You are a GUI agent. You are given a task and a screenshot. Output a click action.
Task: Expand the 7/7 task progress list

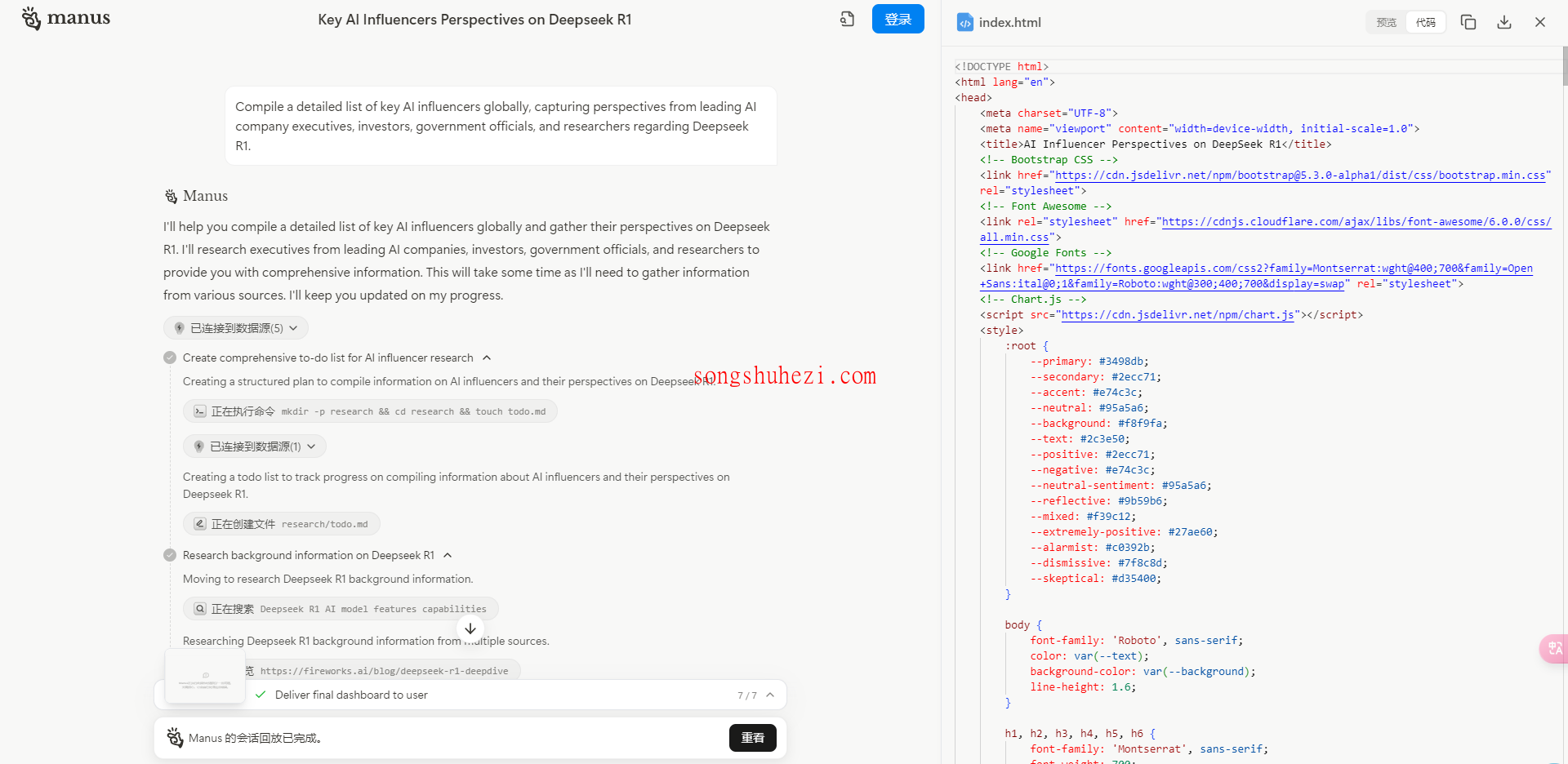[x=770, y=695]
